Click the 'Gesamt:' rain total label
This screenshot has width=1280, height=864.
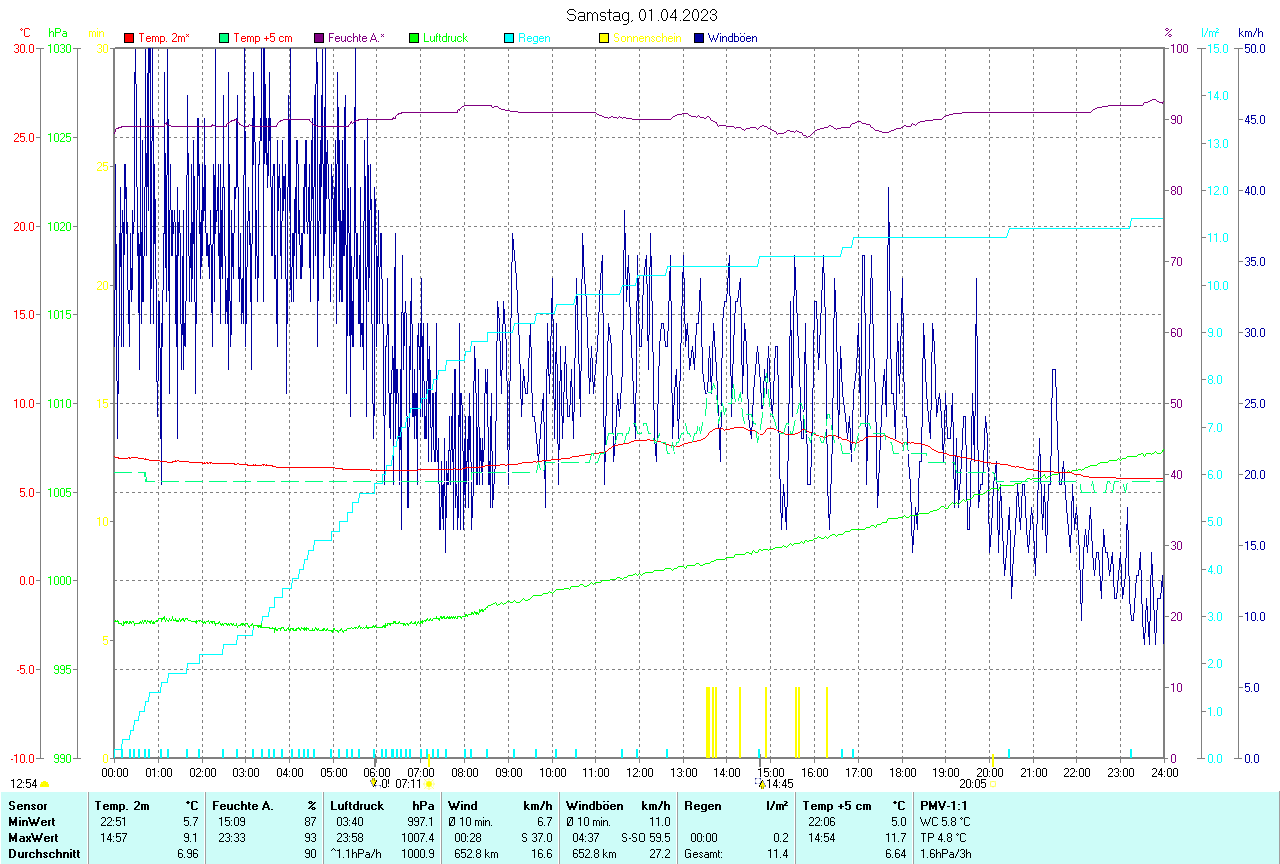704,853
